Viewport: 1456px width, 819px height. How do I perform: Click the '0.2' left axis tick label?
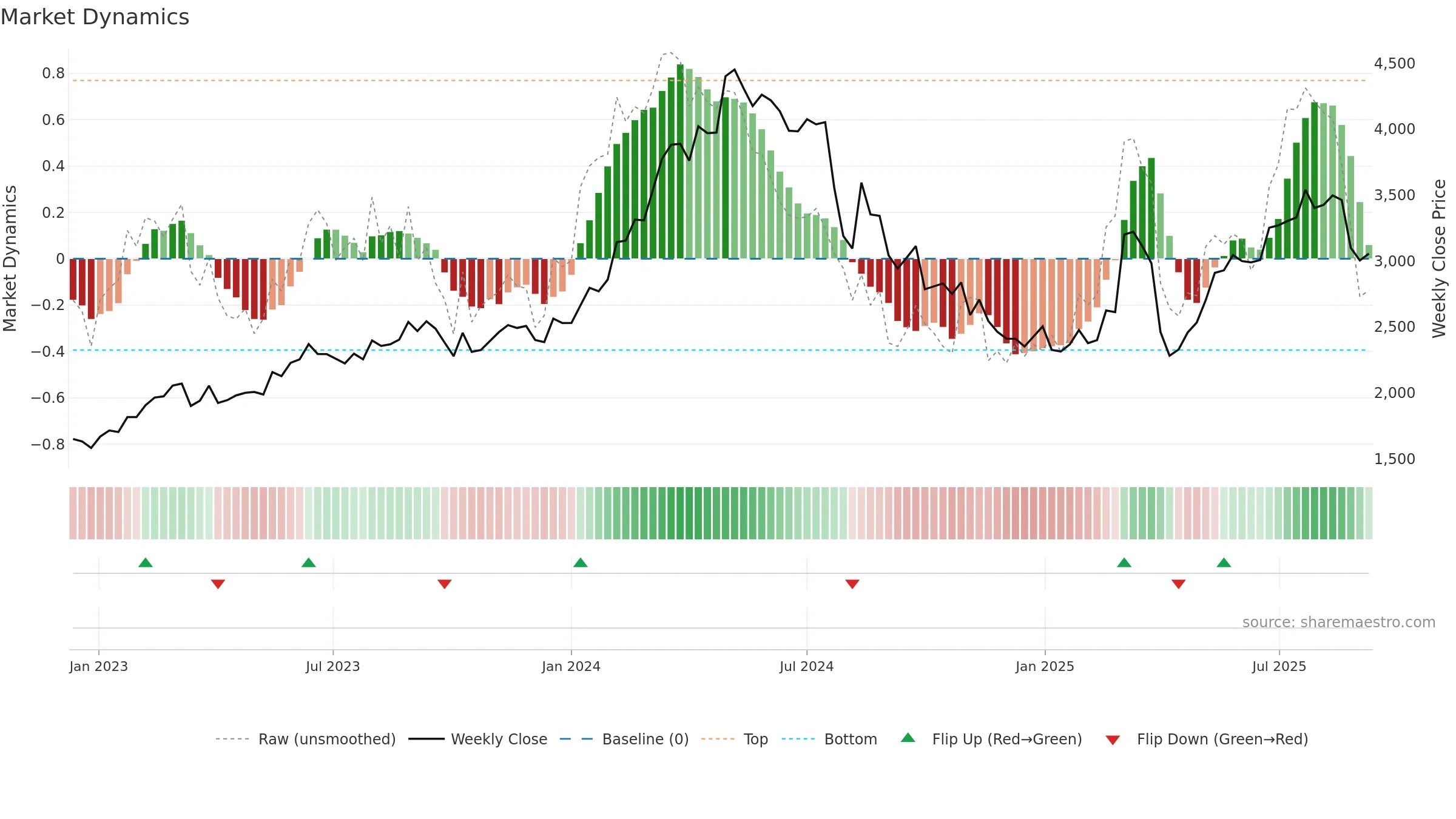tap(53, 212)
